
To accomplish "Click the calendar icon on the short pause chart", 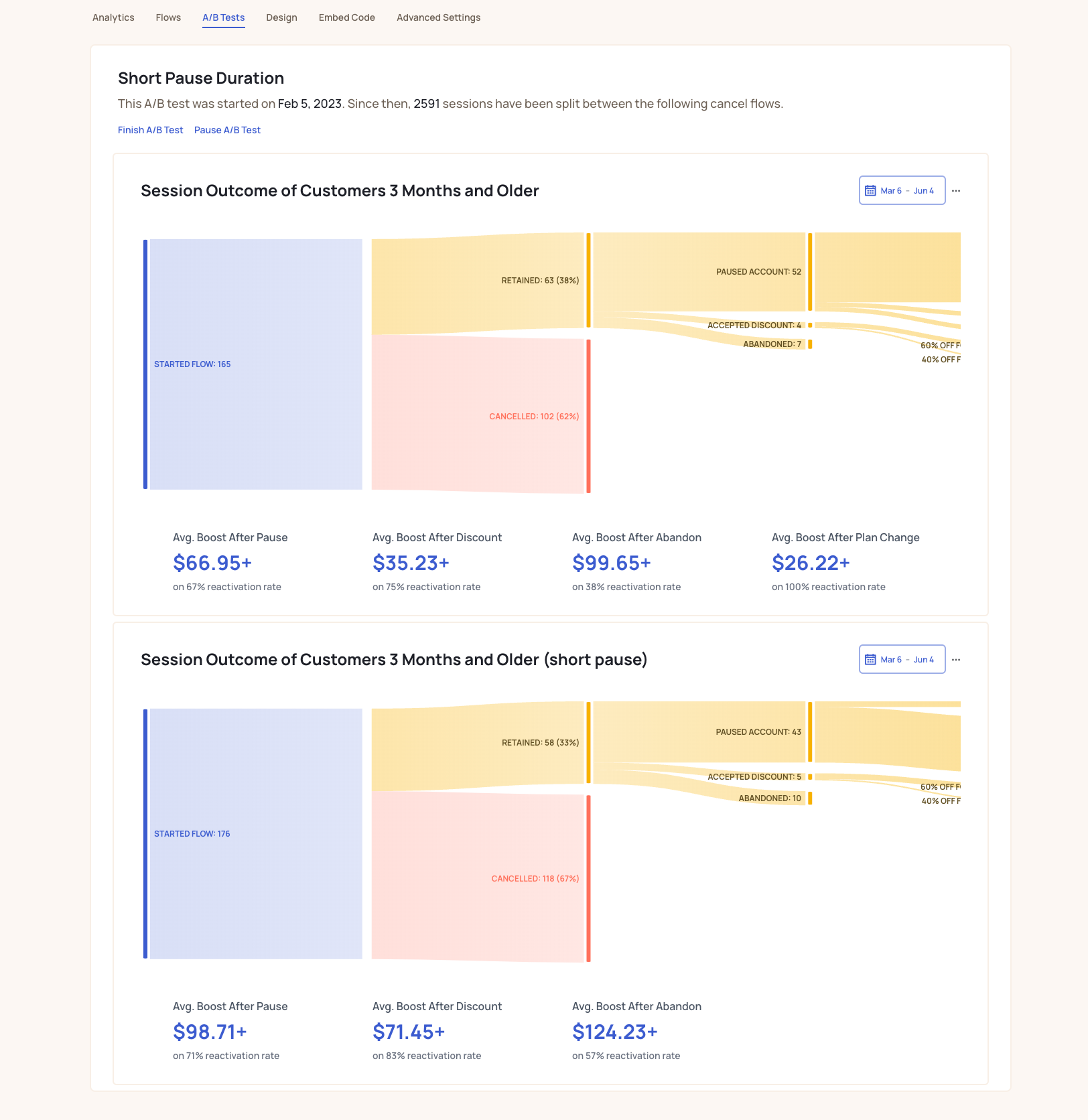I will click(870, 659).
